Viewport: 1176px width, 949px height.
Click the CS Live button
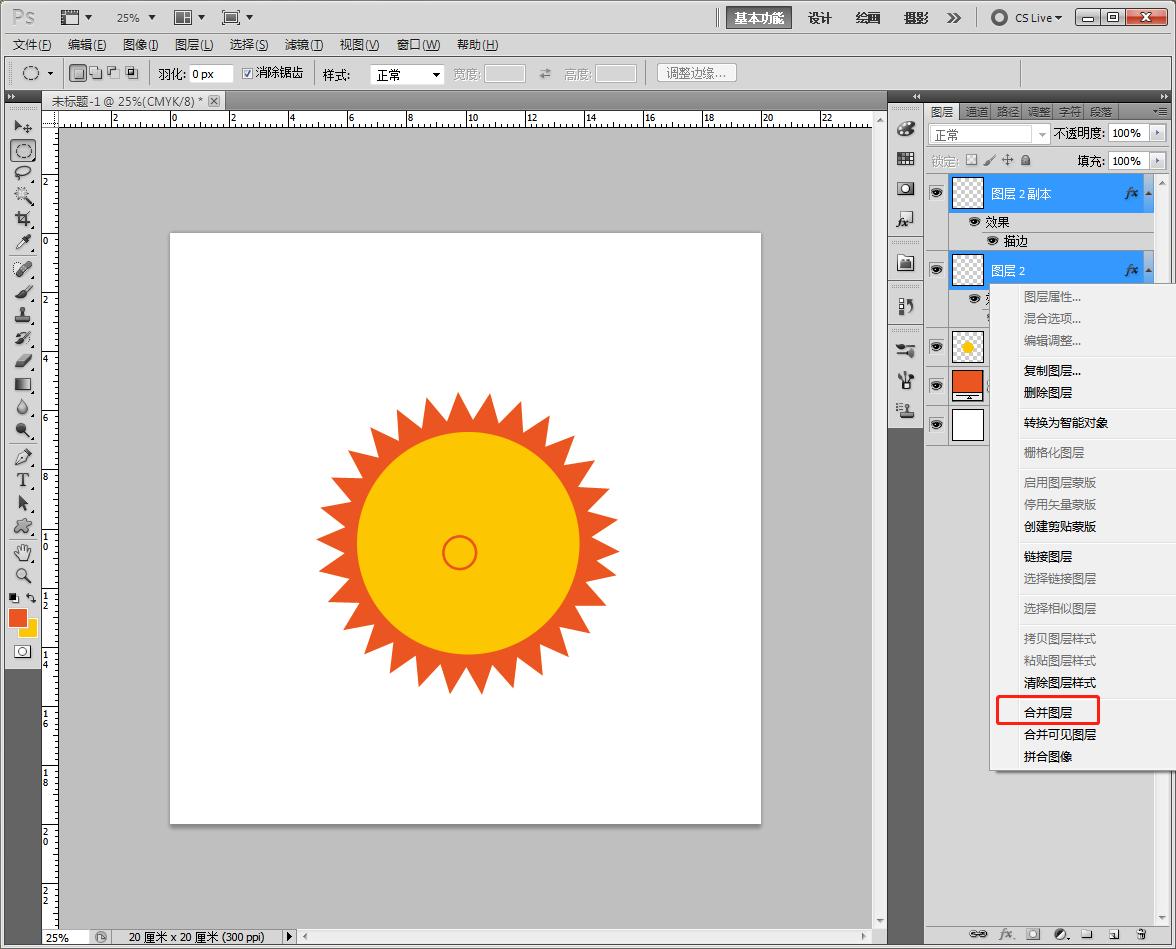1027,18
